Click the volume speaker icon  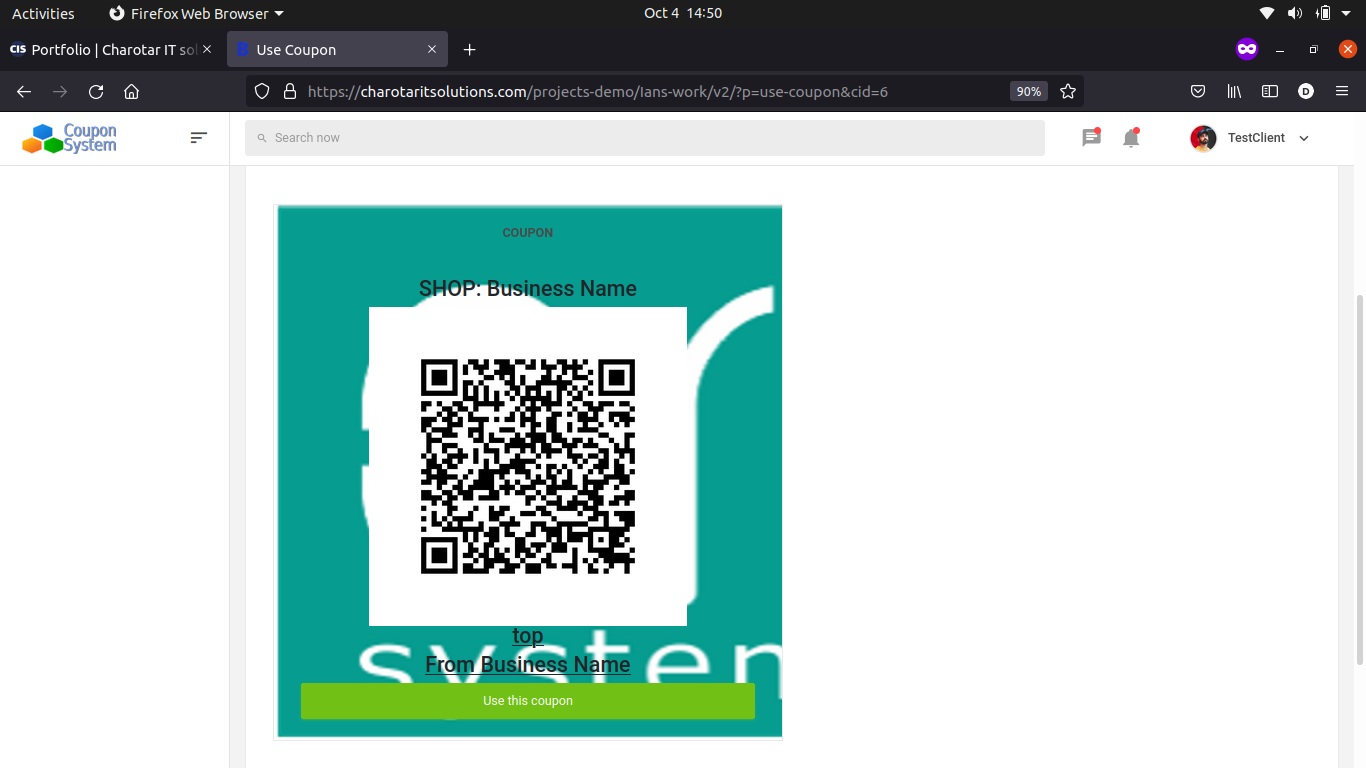point(1295,13)
